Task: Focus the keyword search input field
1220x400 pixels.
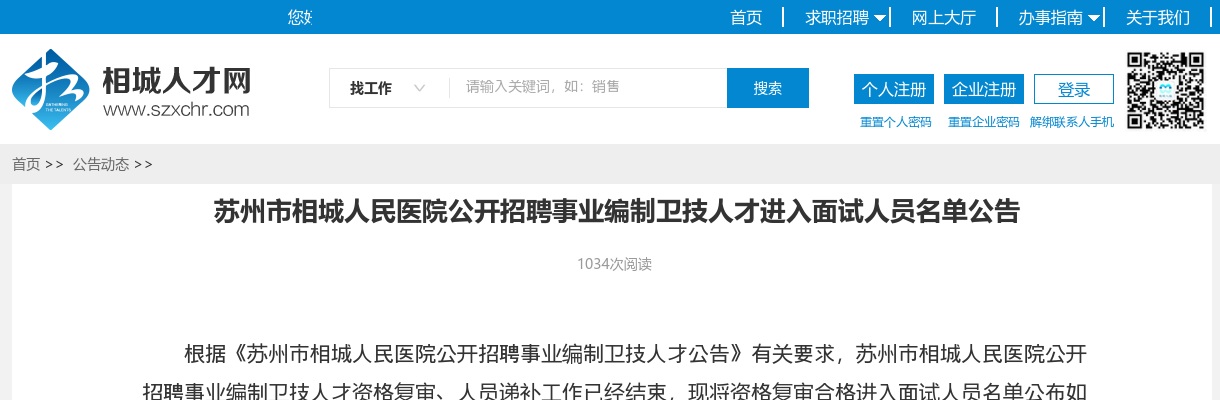Action: click(x=588, y=88)
